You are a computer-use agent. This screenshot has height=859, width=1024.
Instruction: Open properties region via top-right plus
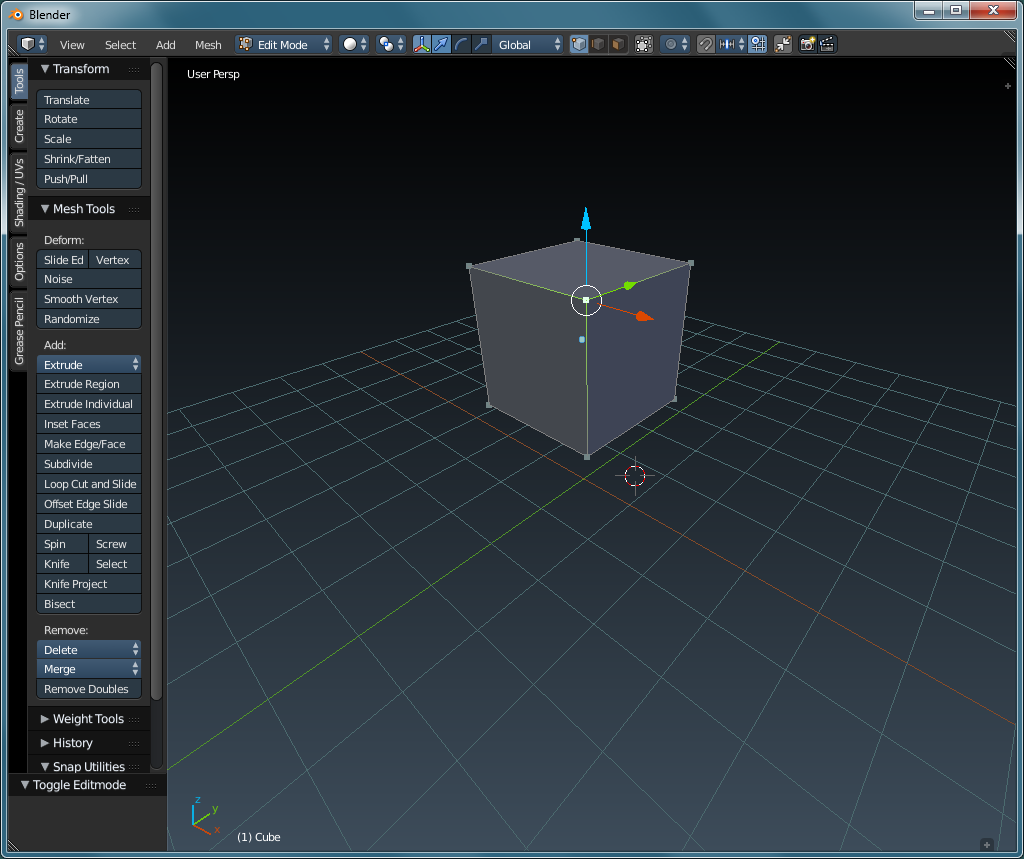click(1008, 86)
